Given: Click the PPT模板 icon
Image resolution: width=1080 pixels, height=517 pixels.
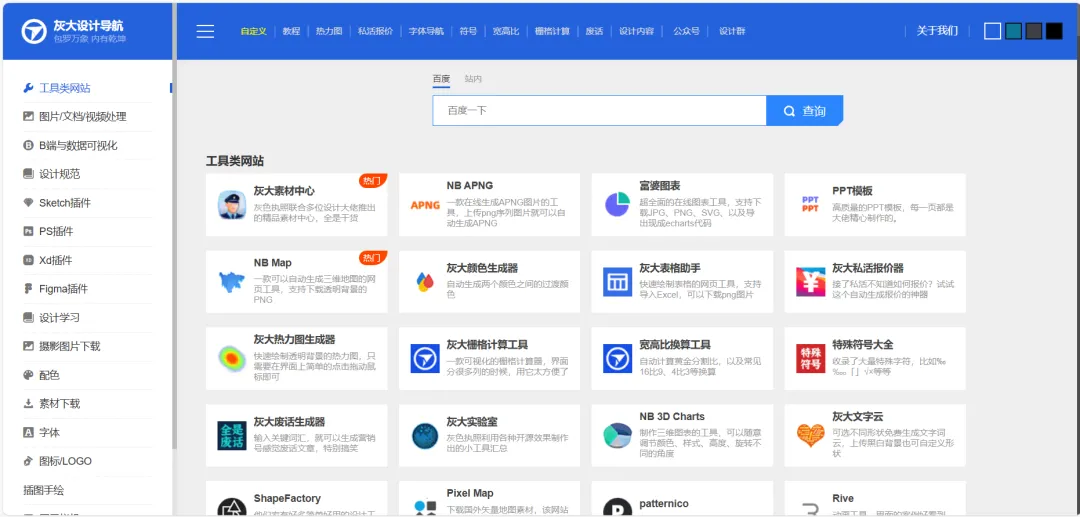Looking at the screenshot, I should [x=811, y=204].
